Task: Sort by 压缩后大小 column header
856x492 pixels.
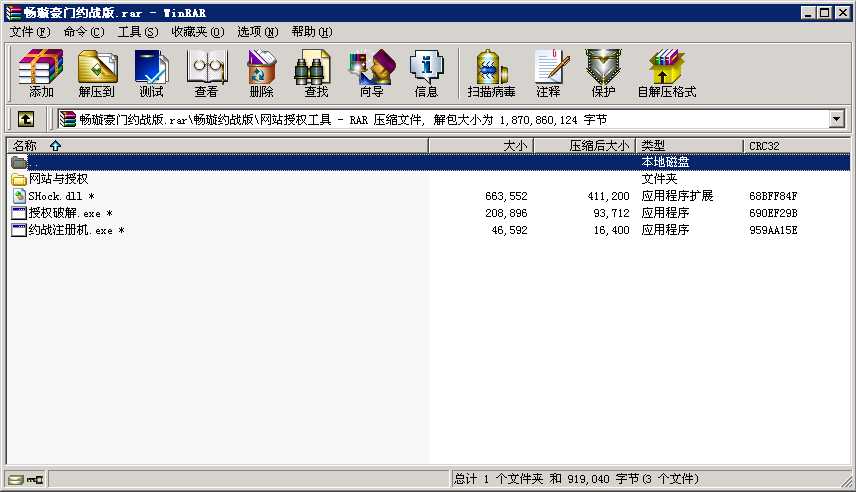Action: click(x=584, y=146)
